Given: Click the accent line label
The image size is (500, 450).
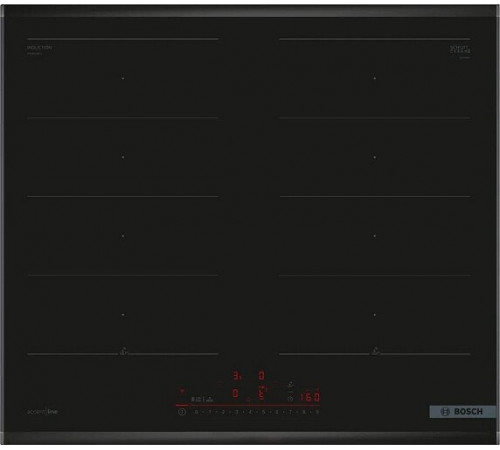Looking at the screenshot, I should pos(42,412).
